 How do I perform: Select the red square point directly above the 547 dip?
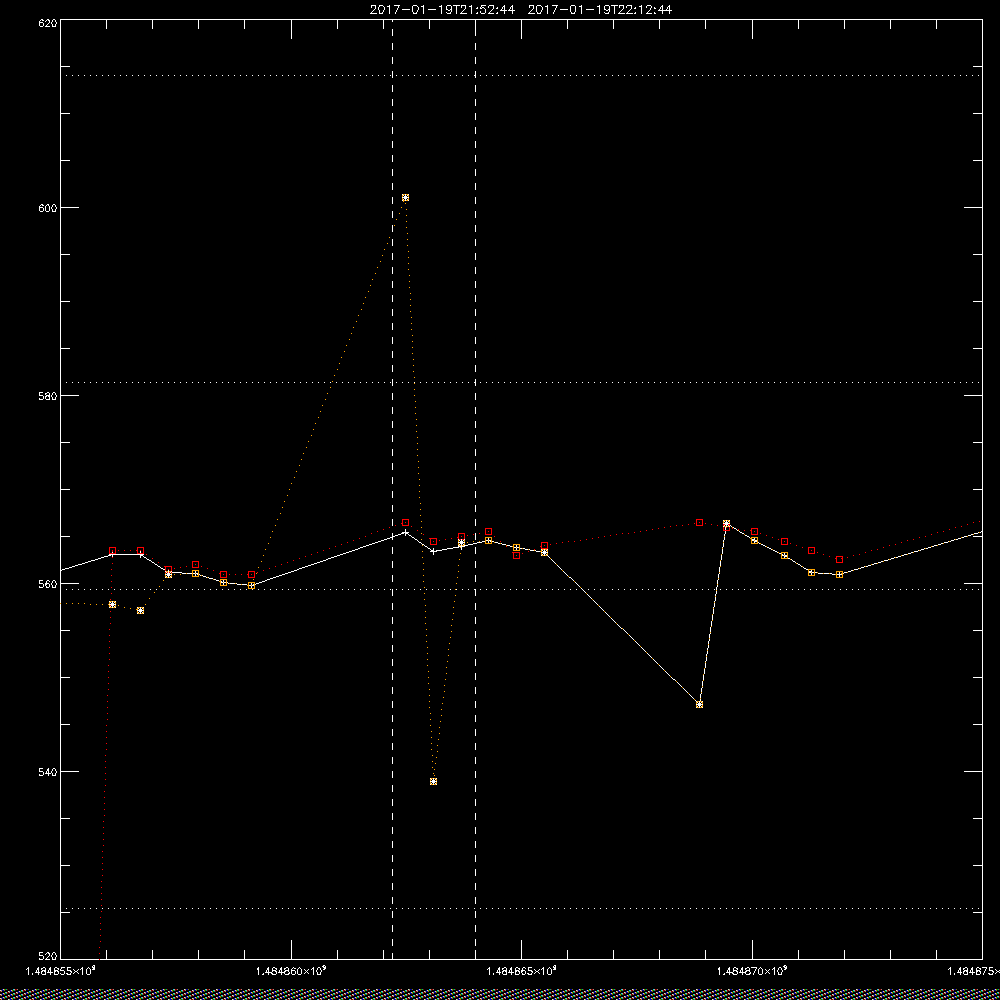click(700, 522)
